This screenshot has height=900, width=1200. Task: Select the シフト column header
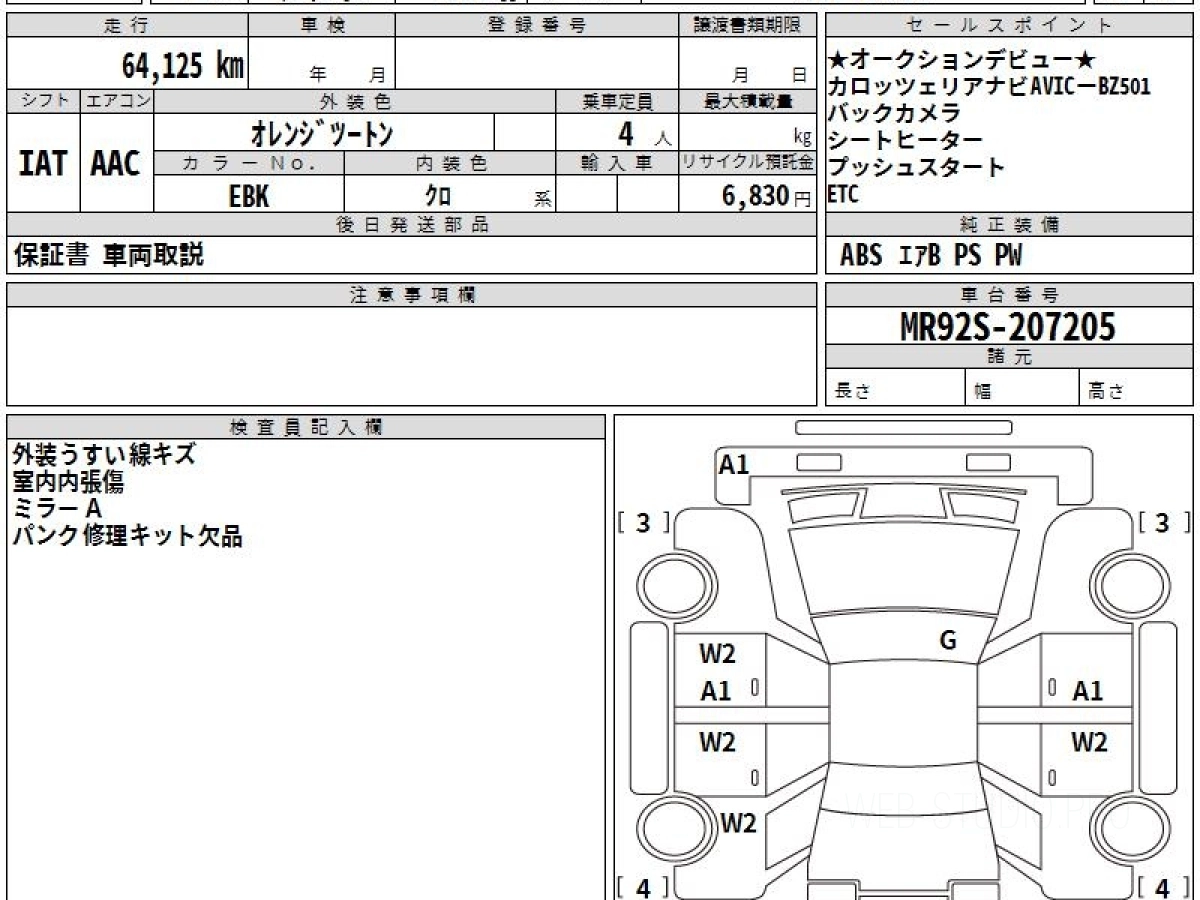point(43,101)
